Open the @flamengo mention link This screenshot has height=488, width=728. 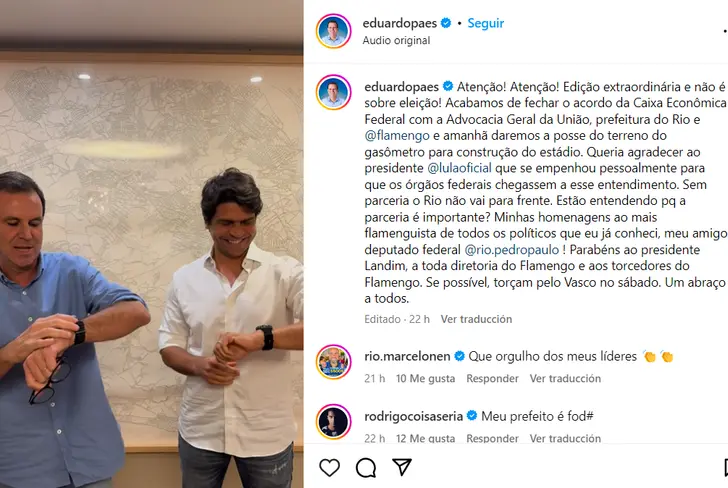(x=397, y=136)
